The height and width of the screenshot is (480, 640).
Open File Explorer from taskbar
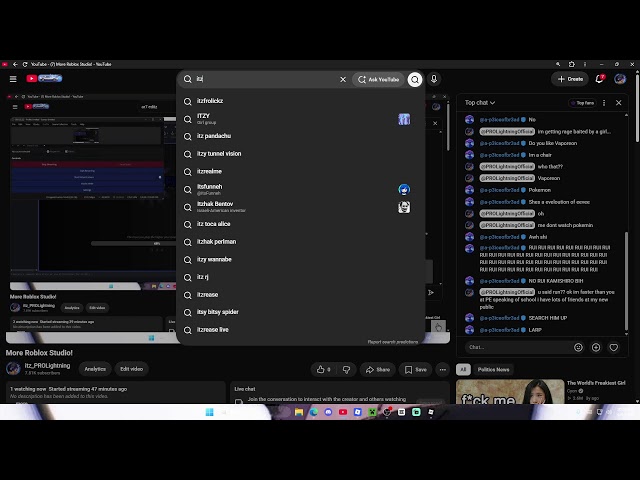pos(299,412)
